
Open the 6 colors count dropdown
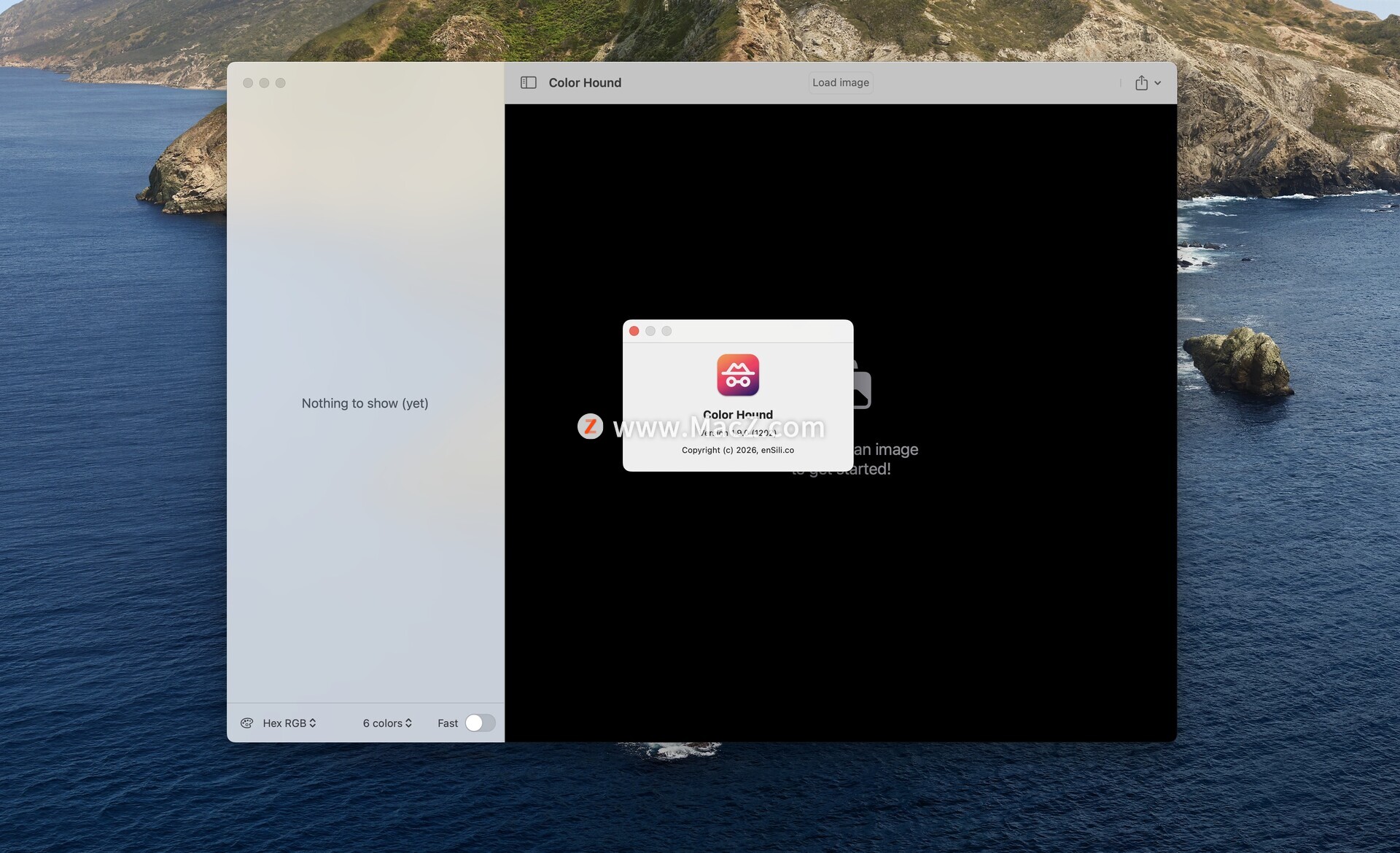(387, 723)
